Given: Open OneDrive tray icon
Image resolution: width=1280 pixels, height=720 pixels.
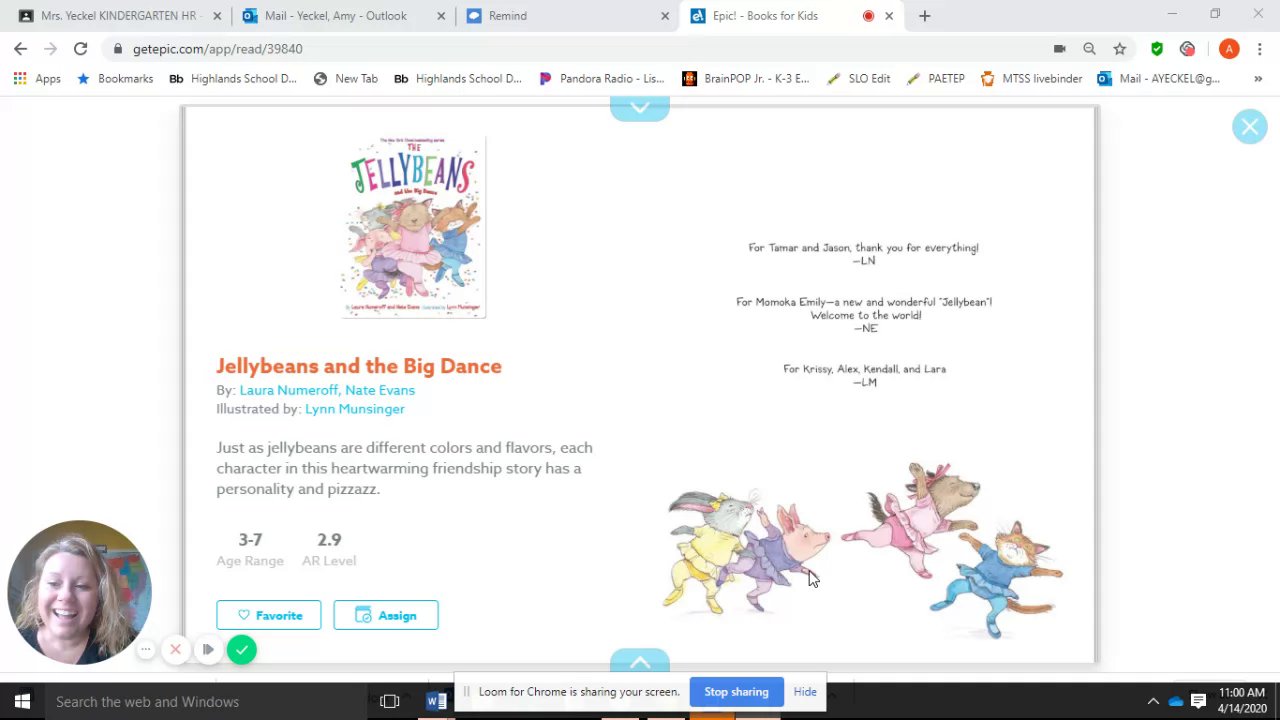Looking at the screenshot, I should click(1176, 701).
